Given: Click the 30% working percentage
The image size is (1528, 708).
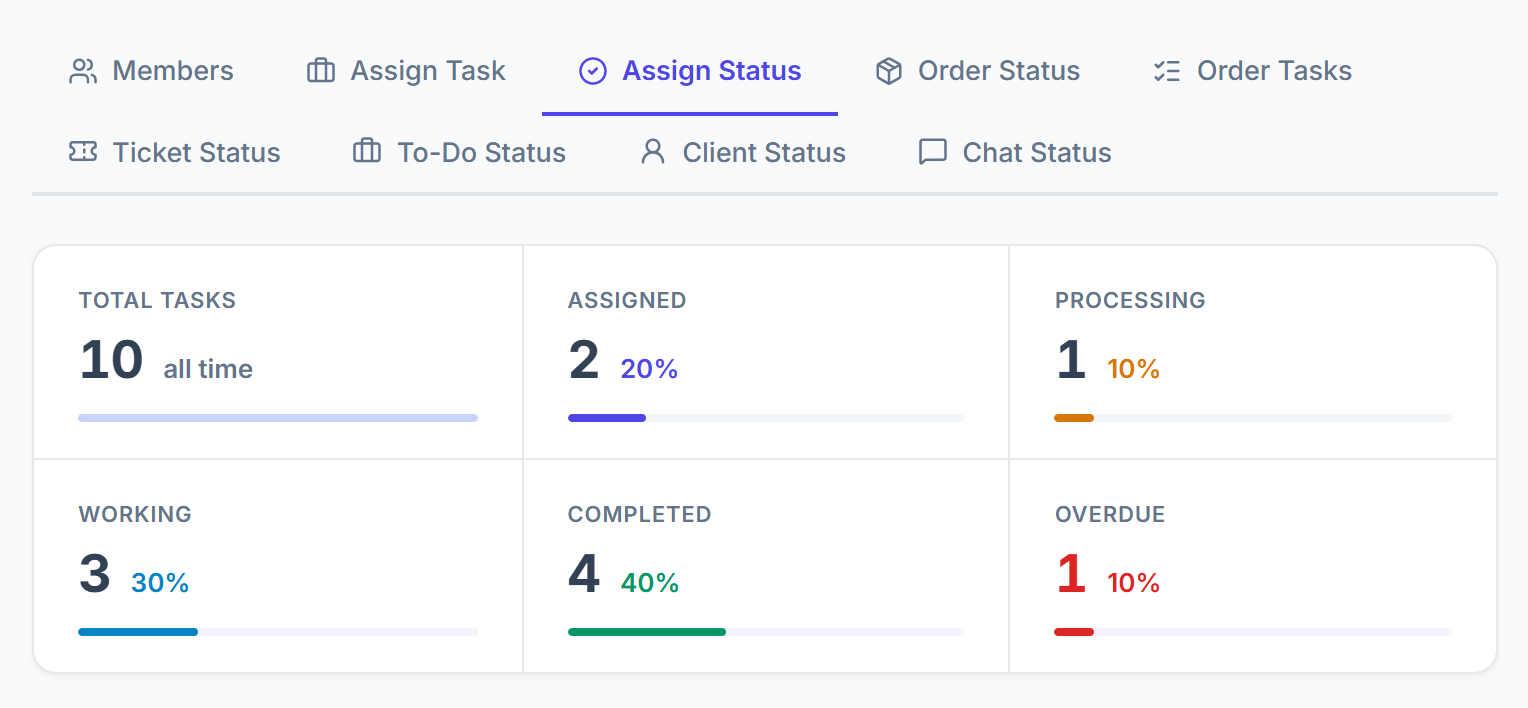Looking at the screenshot, I should 160,582.
